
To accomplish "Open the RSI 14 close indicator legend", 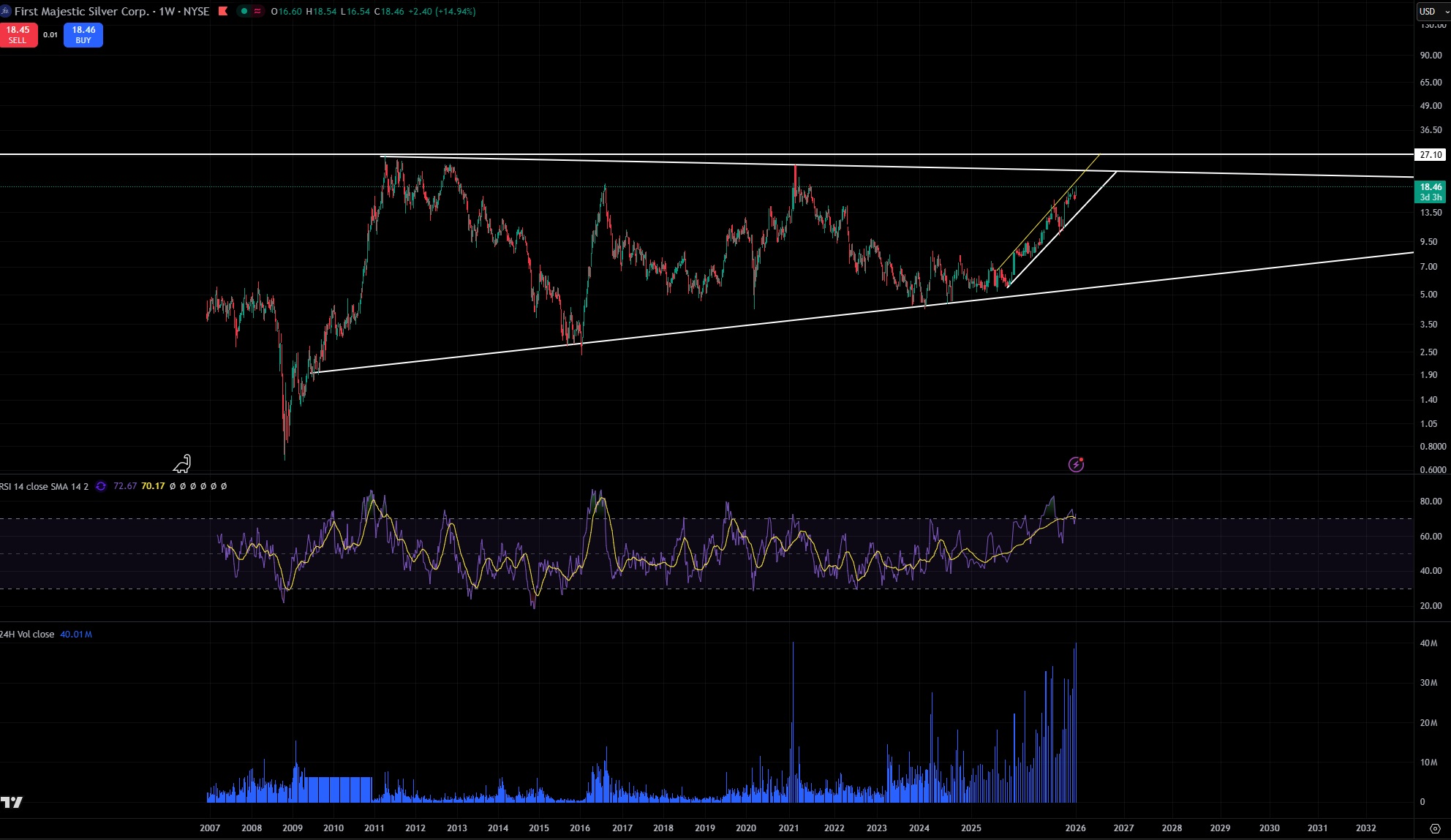I will pyautogui.click(x=45, y=486).
